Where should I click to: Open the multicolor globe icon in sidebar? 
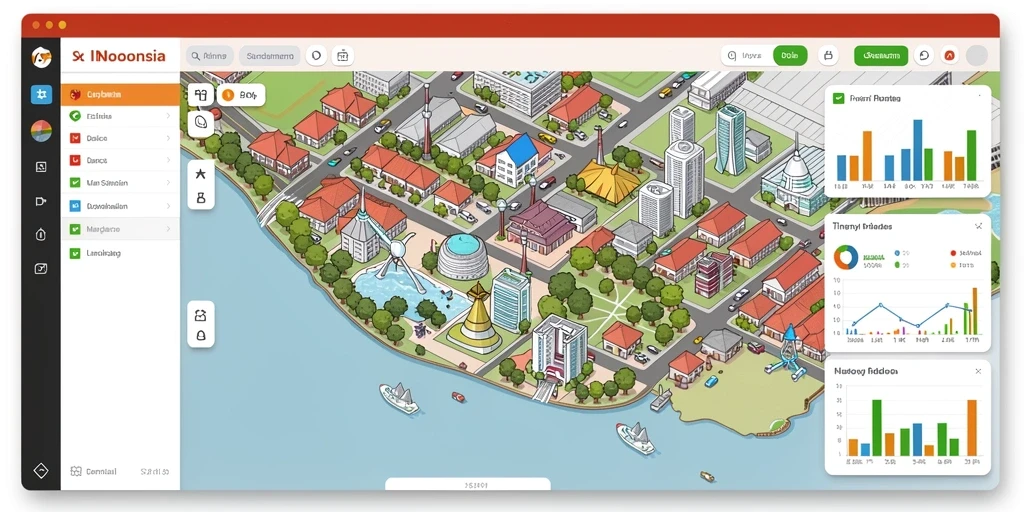[41, 131]
